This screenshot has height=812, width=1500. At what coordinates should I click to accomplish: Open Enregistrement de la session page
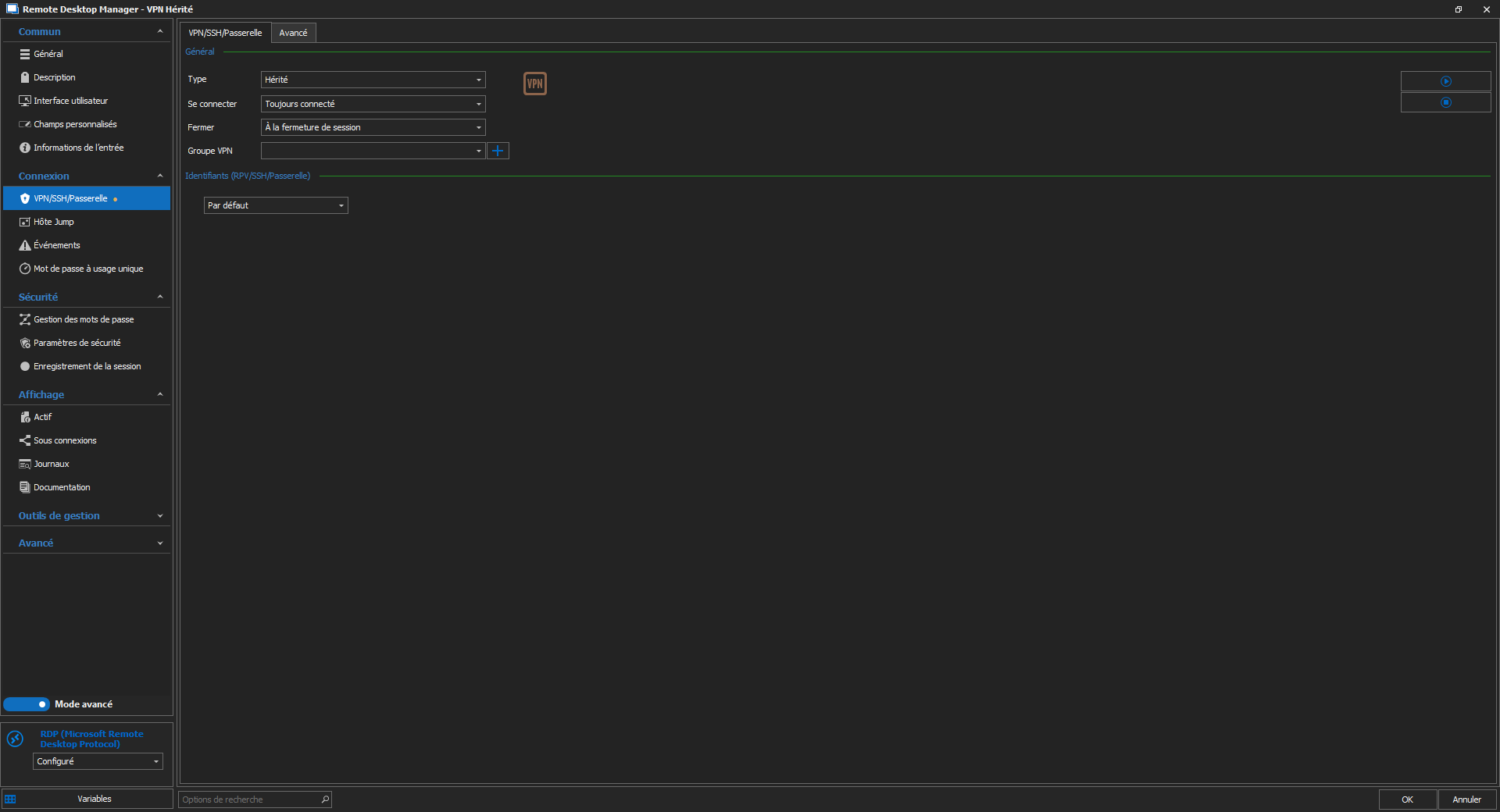click(x=87, y=366)
